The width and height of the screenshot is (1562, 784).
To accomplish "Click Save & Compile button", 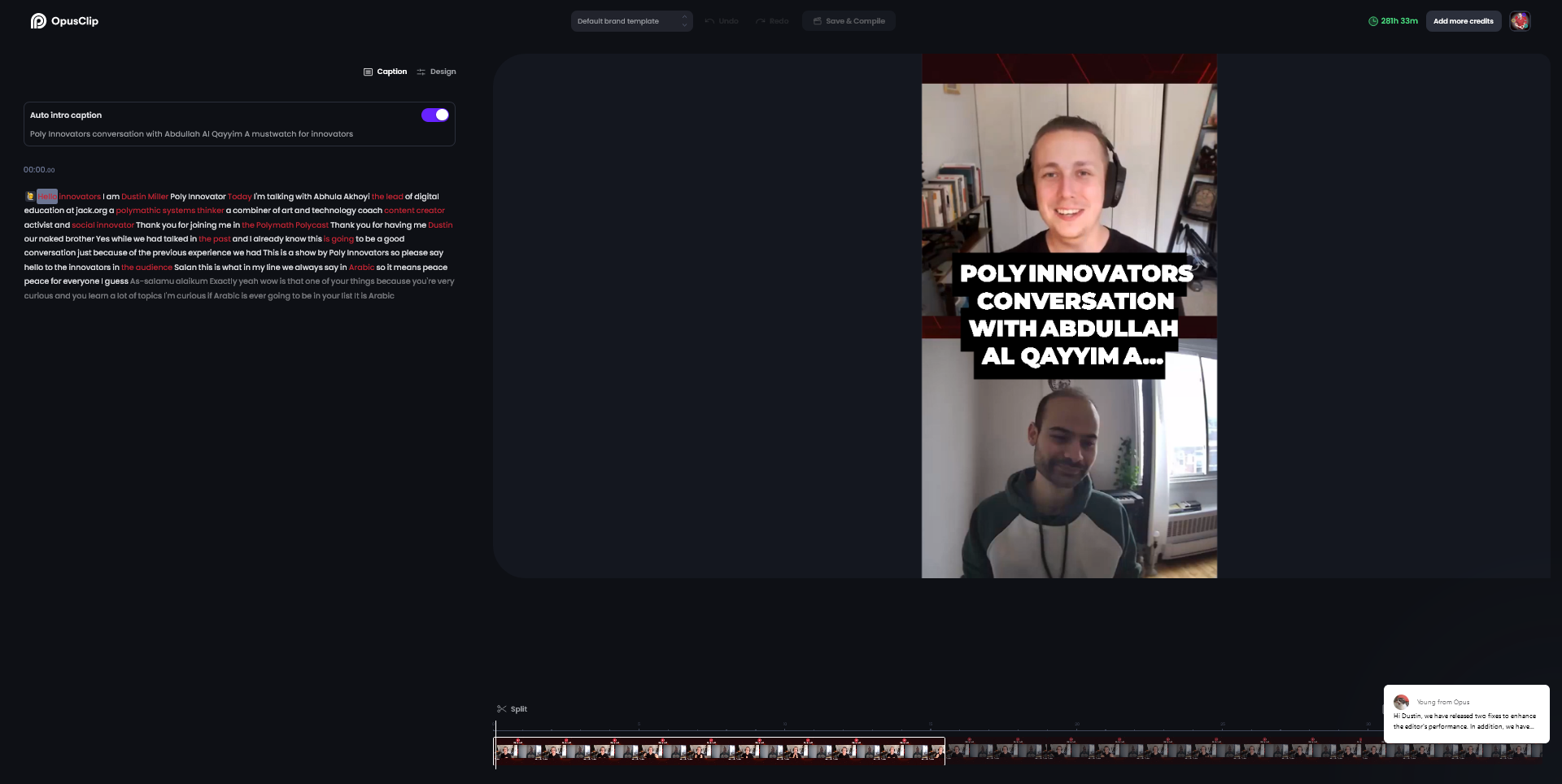I will tap(849, 21).
